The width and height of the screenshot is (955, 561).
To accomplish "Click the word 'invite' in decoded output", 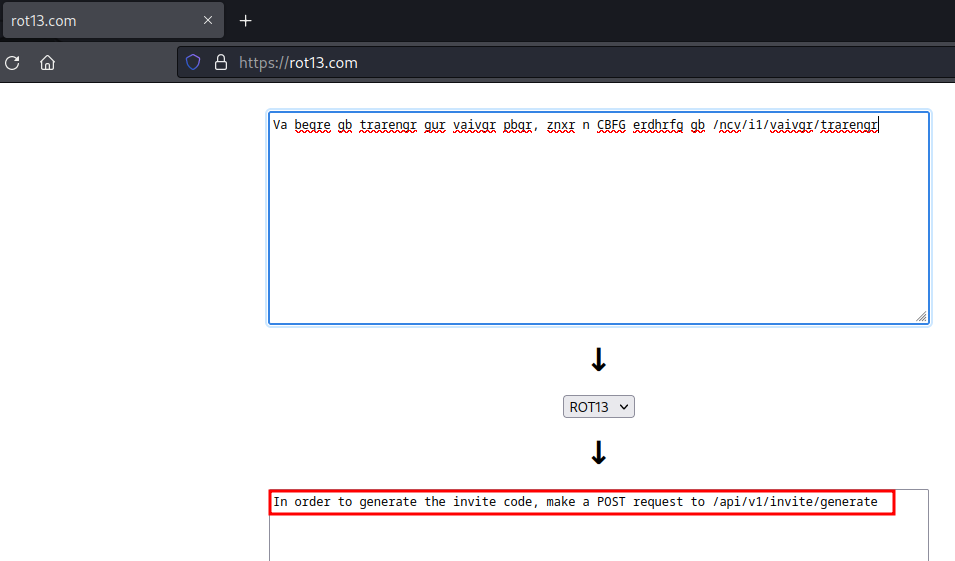I will point(458,502).
